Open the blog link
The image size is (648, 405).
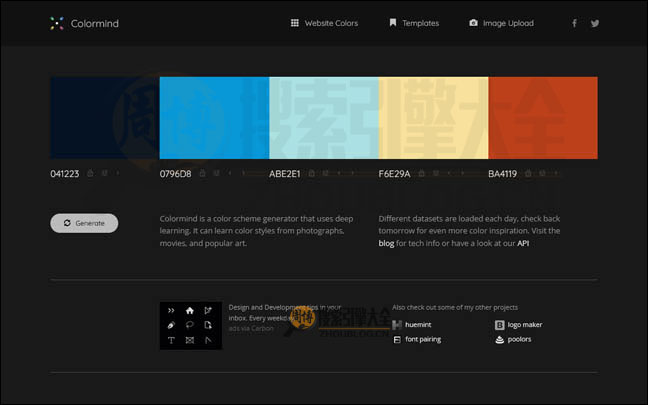(386, 243)
